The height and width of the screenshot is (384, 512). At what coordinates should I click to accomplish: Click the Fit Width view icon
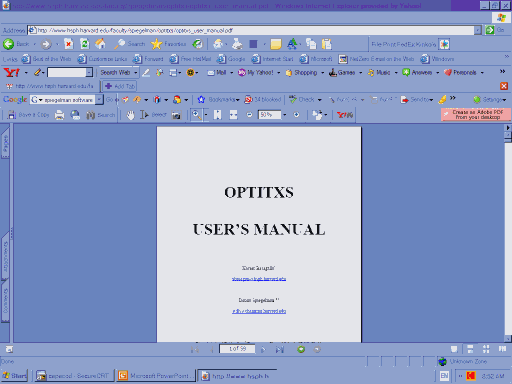point(233,115)
